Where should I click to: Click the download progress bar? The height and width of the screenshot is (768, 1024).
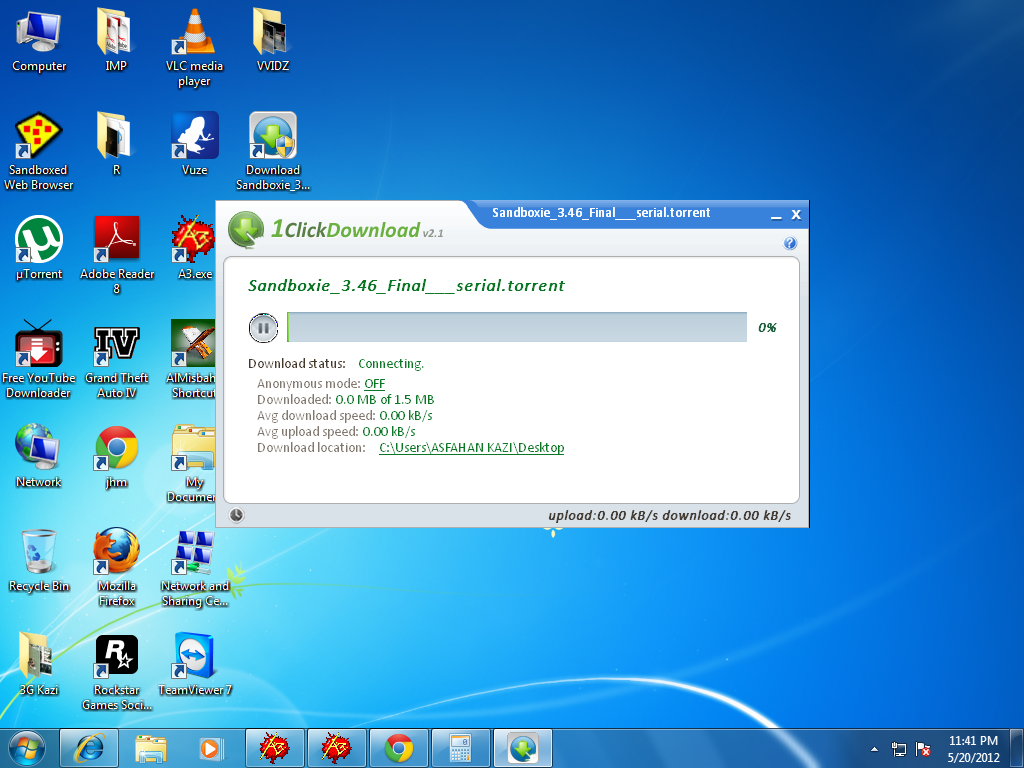(x=516, y=327)
